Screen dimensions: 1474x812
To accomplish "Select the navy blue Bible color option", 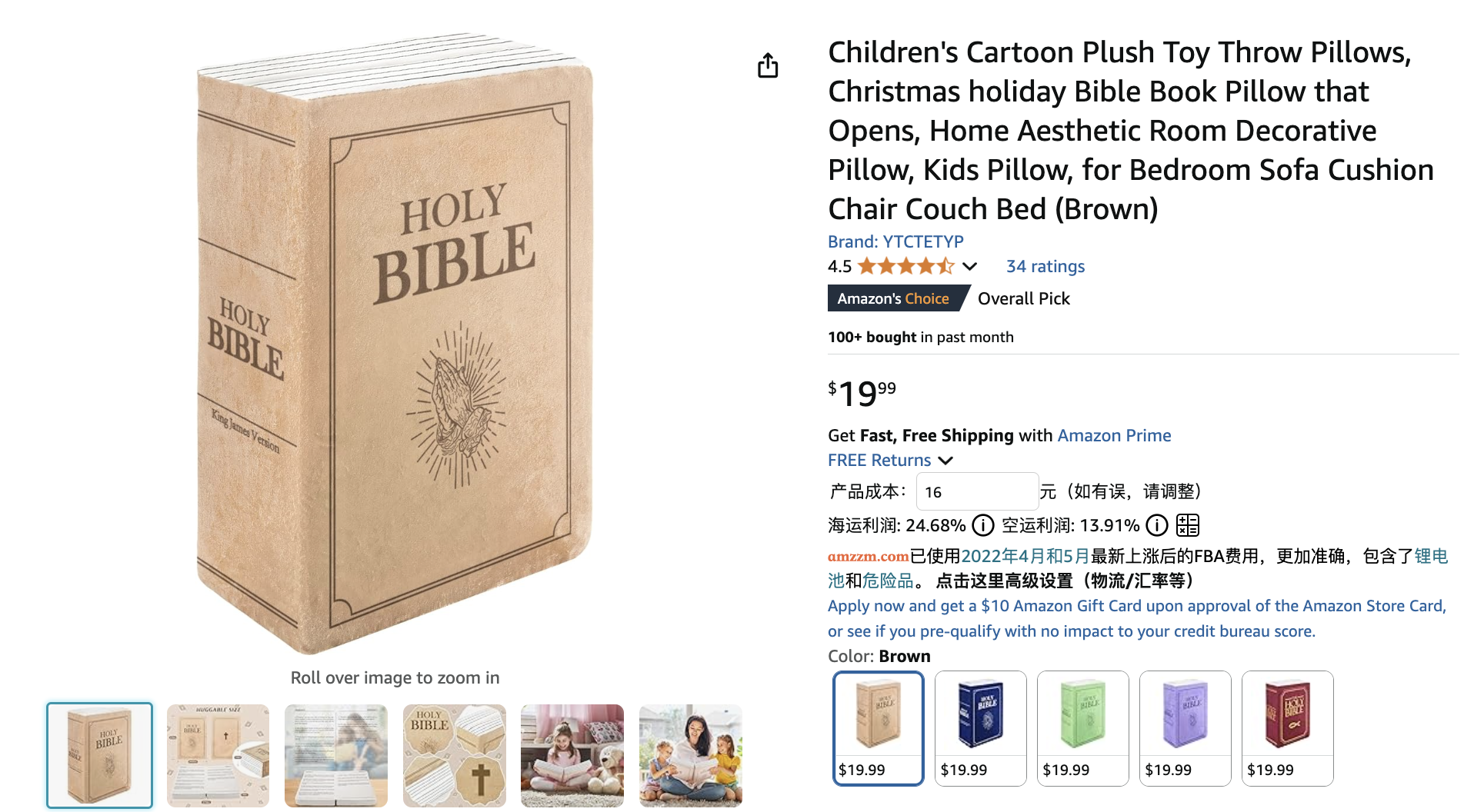I will click(x=980, y=727).
